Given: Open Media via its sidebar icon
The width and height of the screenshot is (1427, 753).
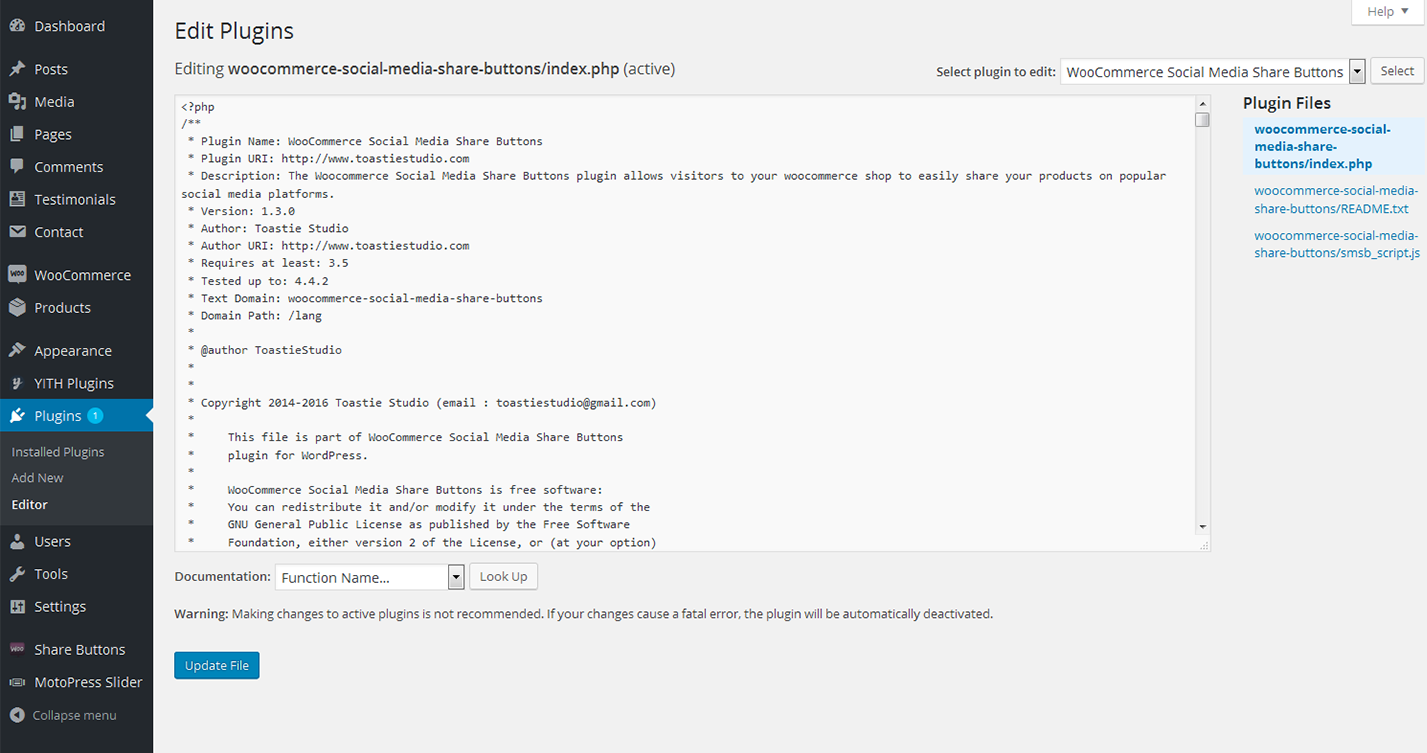Looking at the screenshot, I should [17, 102].
